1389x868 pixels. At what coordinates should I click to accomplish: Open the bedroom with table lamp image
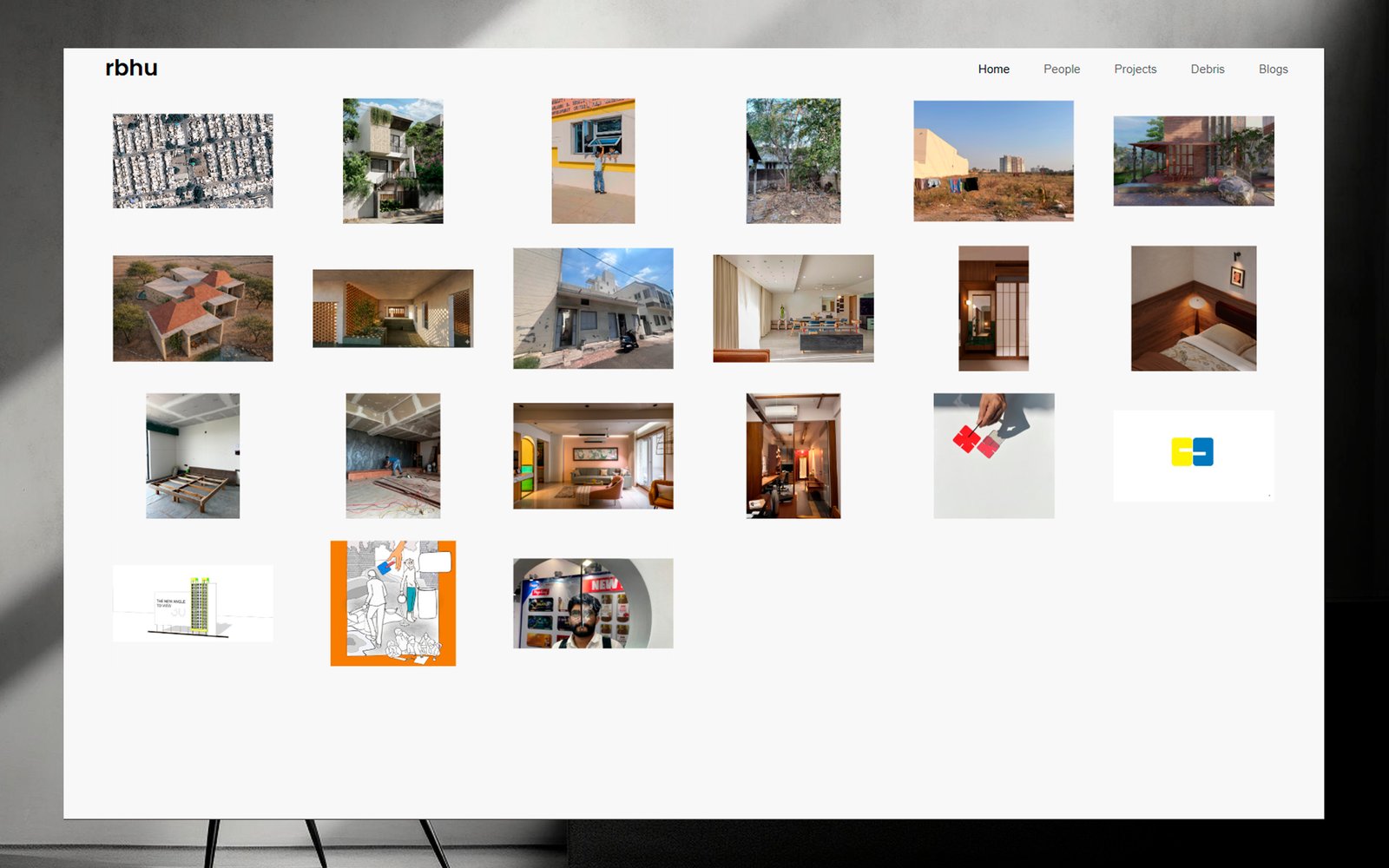[x=1194, y=308]
